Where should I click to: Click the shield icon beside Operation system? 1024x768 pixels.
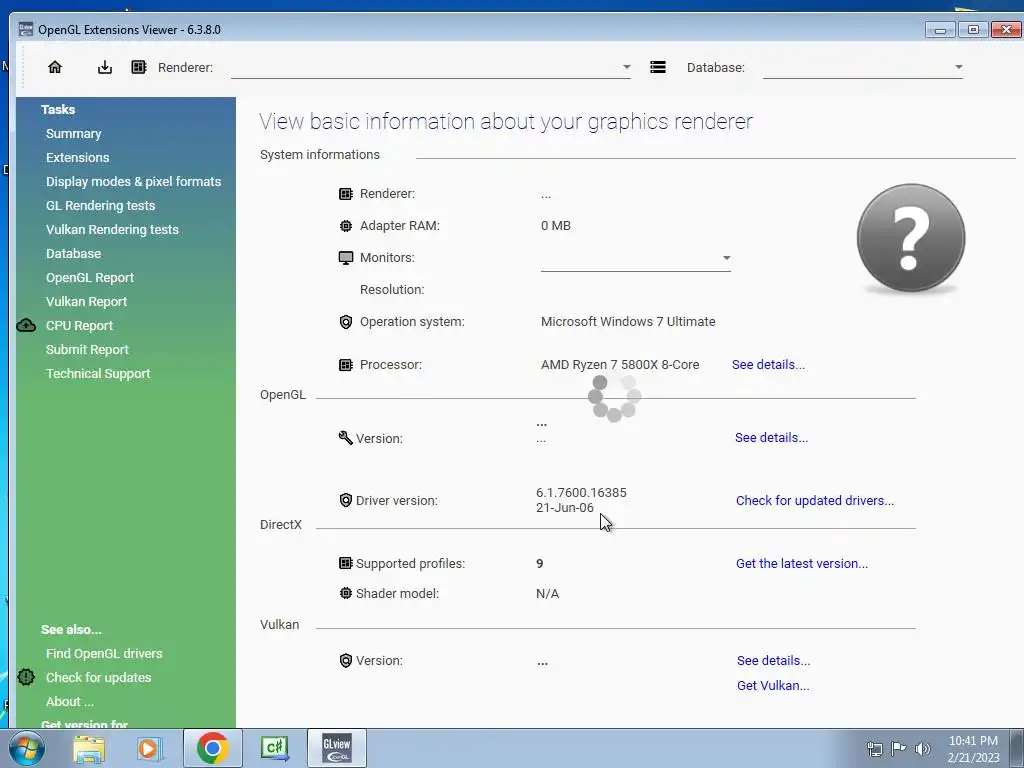tap(345, 322)
